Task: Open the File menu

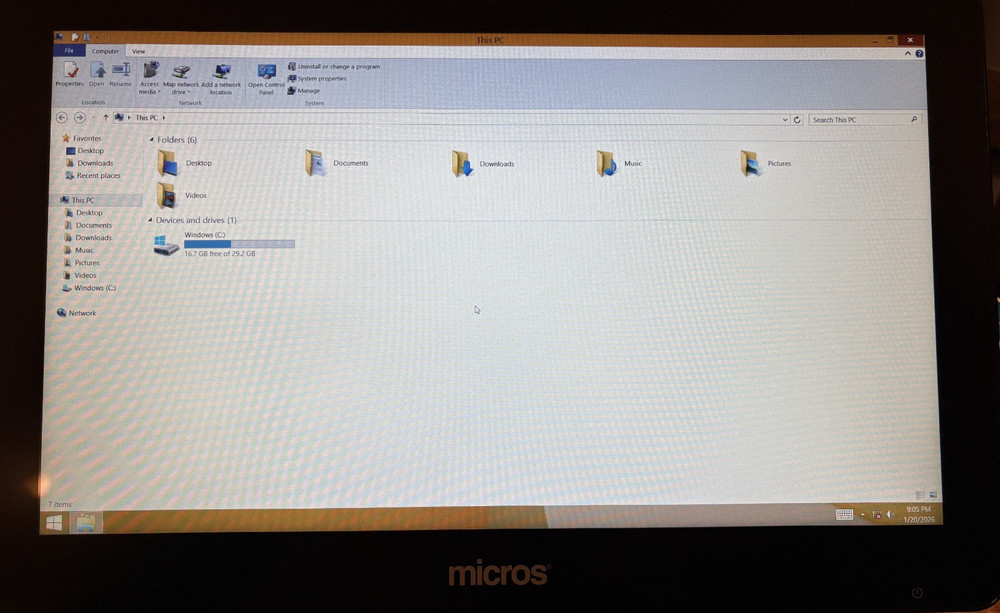Action: pos(68,50)
